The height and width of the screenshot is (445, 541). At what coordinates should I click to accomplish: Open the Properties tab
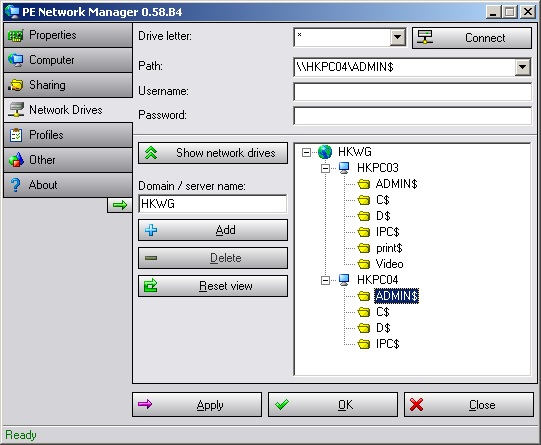(x=68, y=35)
